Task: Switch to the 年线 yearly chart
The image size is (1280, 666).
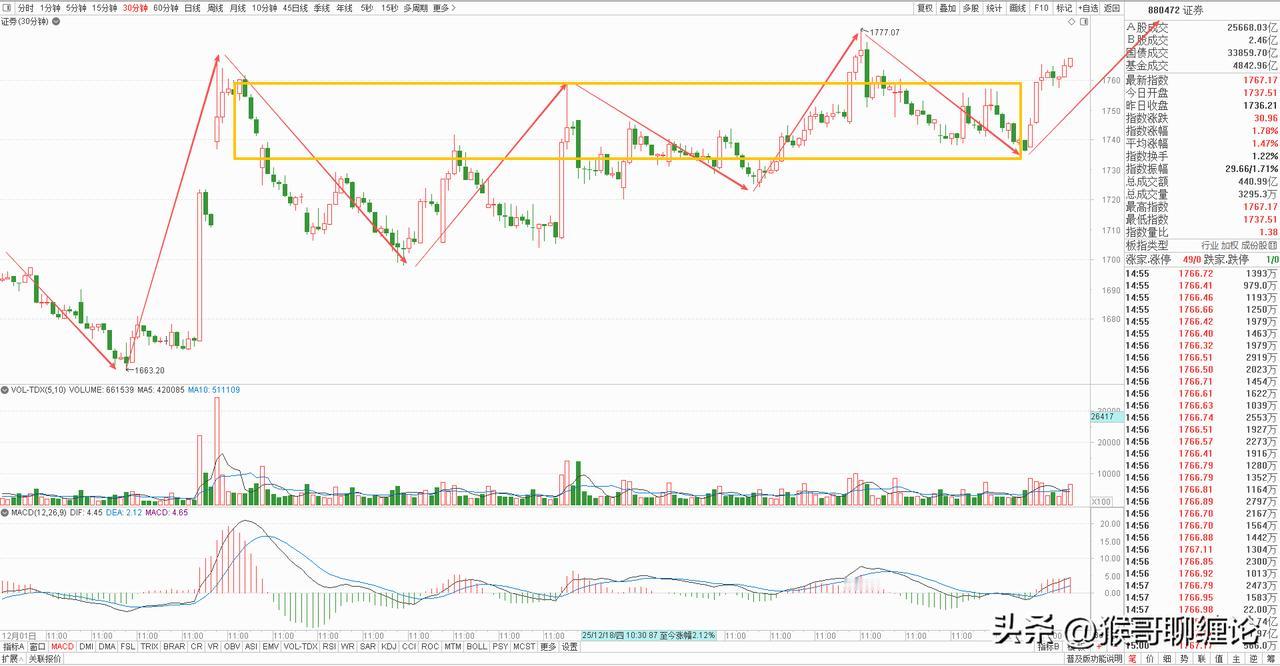Action: [344, 7]
